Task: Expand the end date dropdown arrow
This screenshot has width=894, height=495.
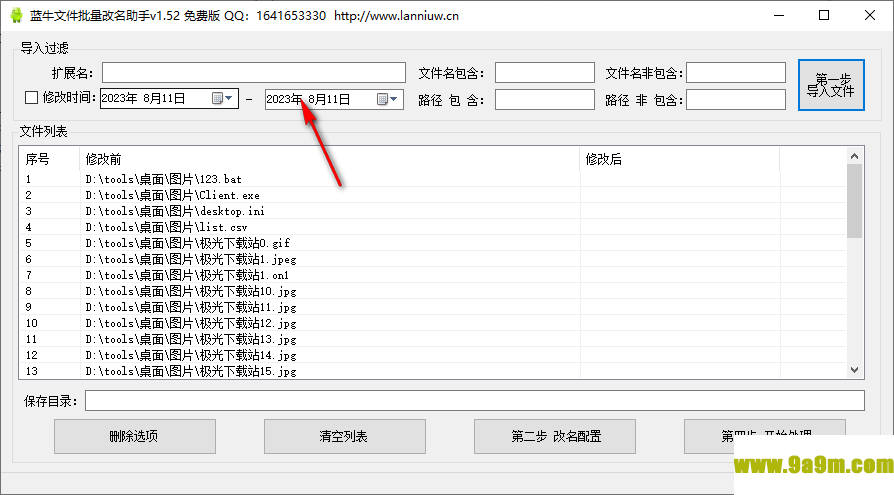Action: (x=393, y=99)
